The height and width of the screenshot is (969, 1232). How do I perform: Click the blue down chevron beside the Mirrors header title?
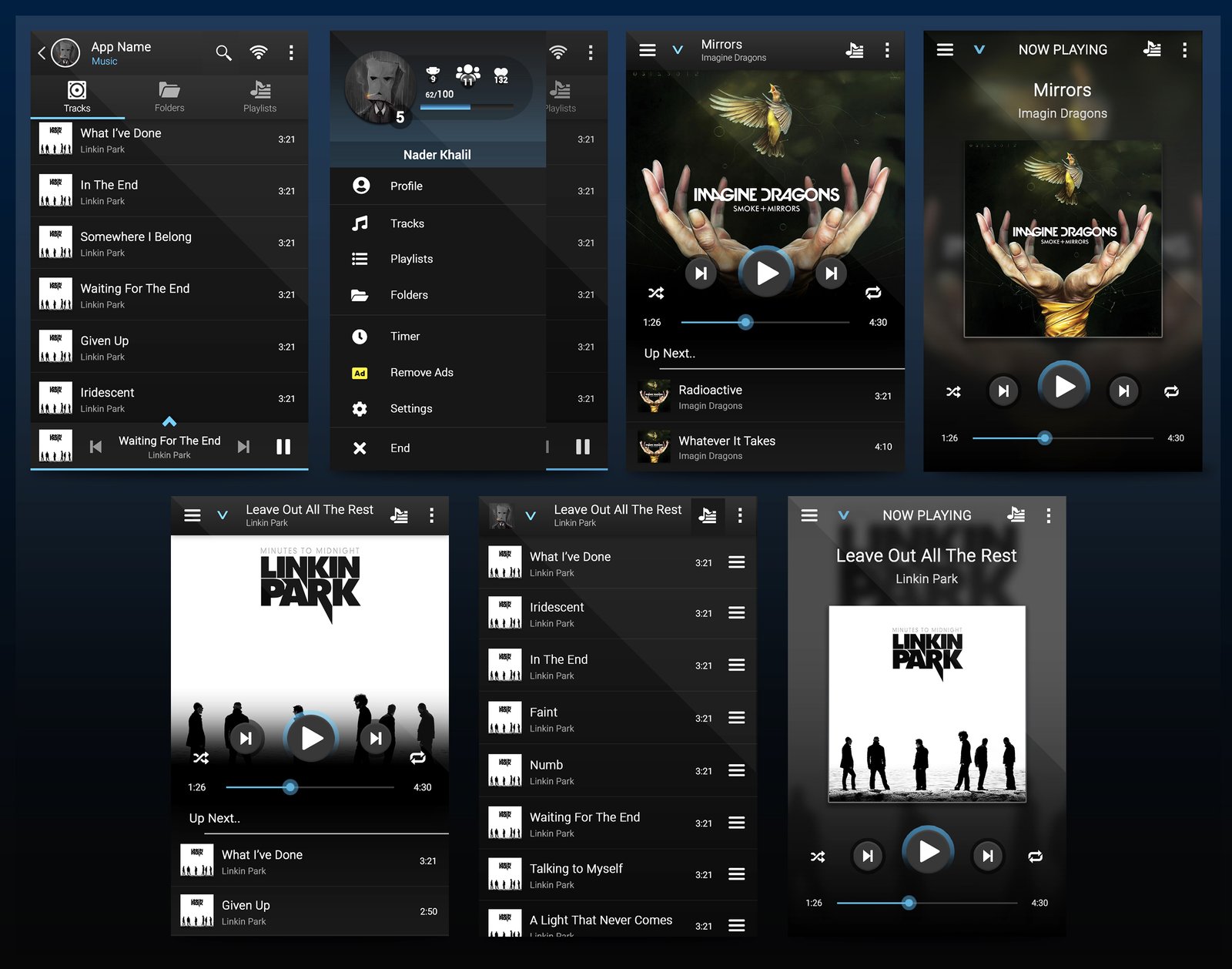click(x=678, y=50)
